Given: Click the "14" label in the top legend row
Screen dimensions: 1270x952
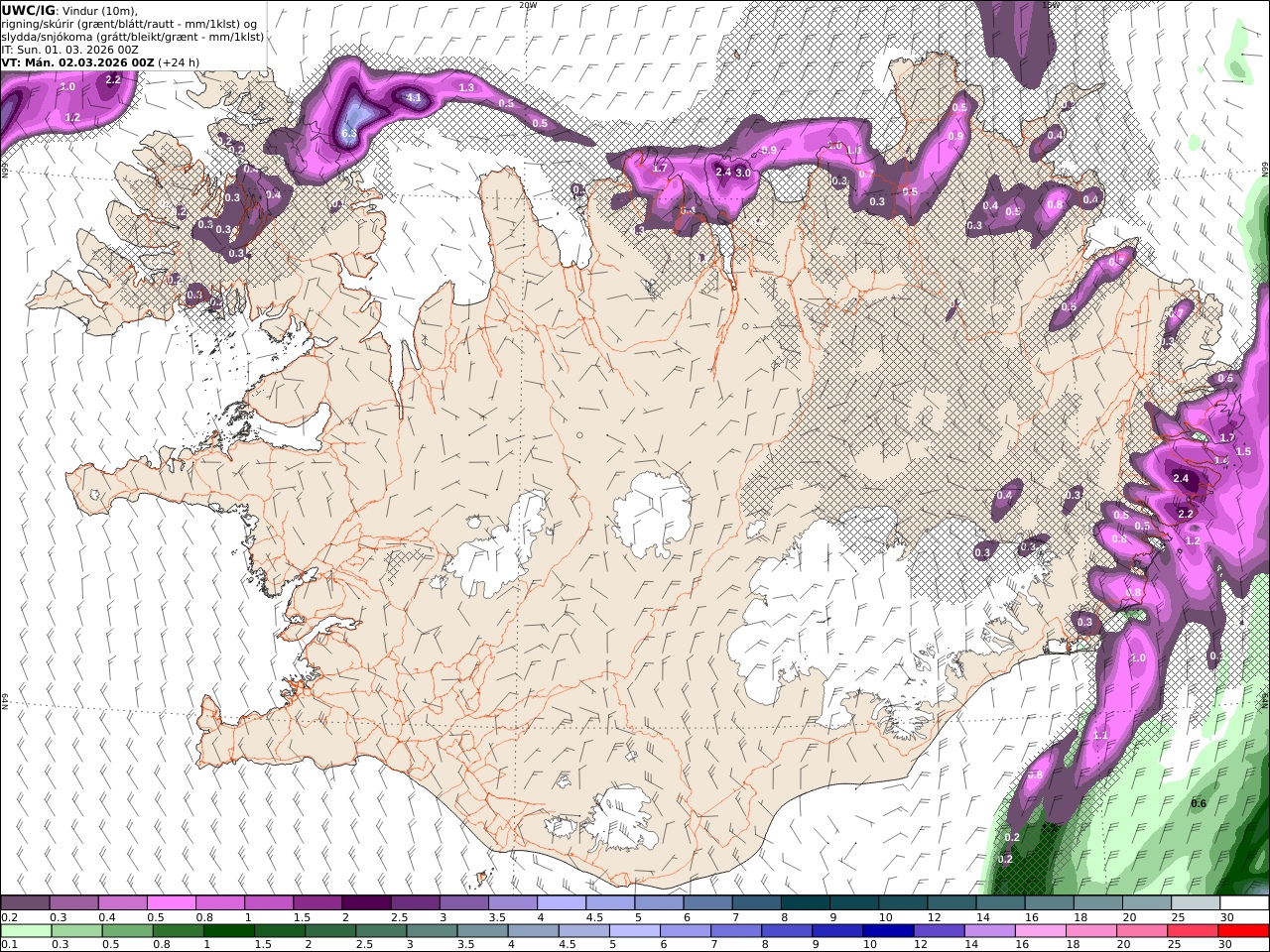Looking at the screenshot, I should pos(982,917).
